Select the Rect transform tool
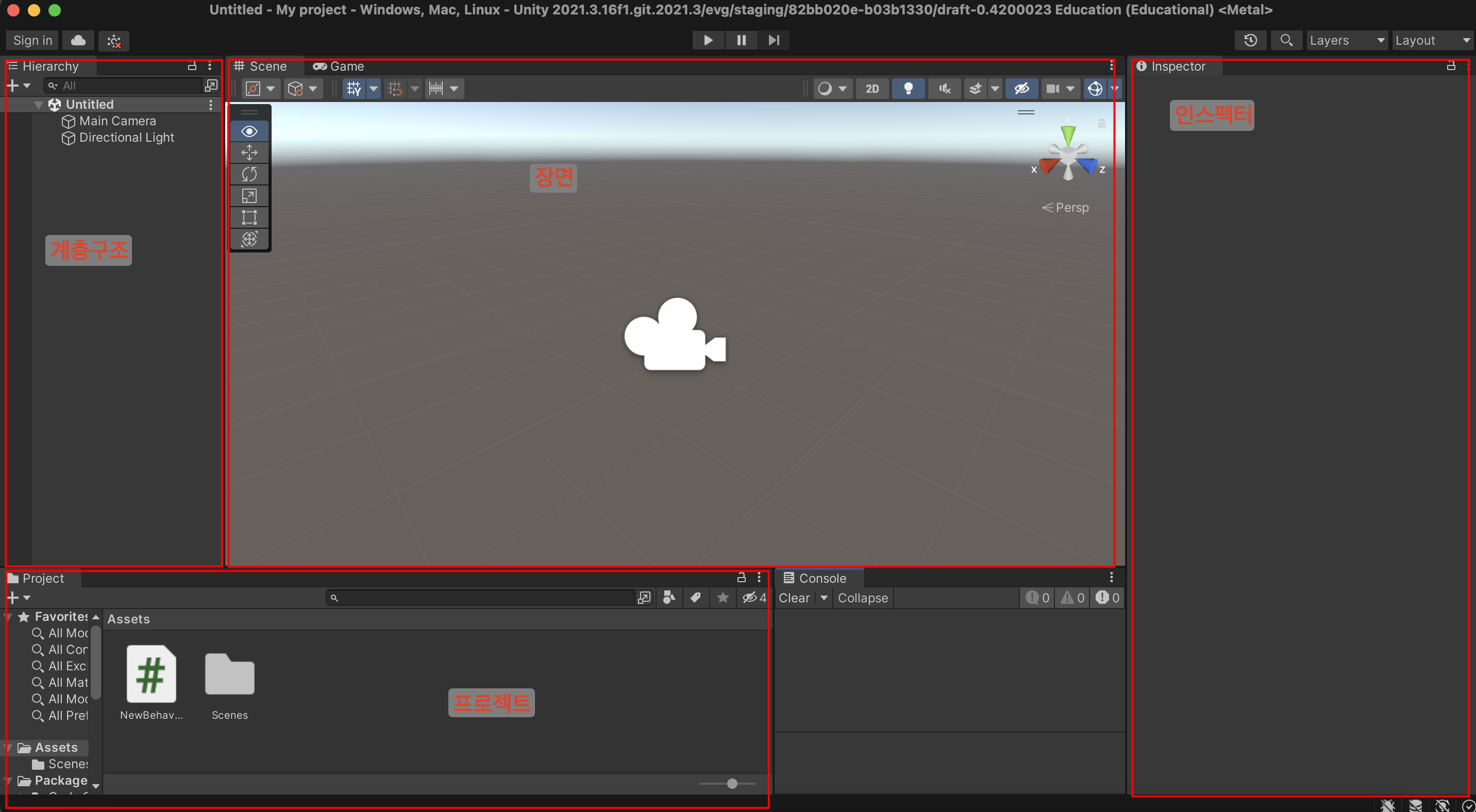 (x=249, y=217)
